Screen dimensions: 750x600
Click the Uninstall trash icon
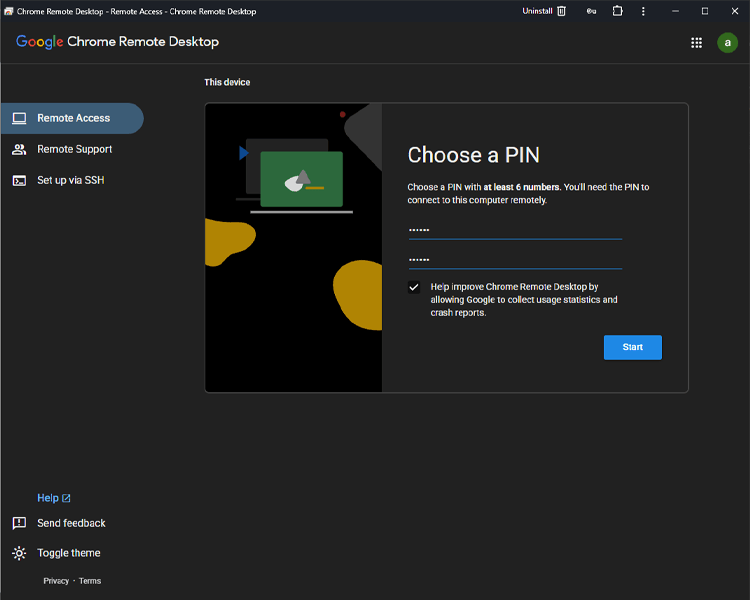(x=562, y=11)
